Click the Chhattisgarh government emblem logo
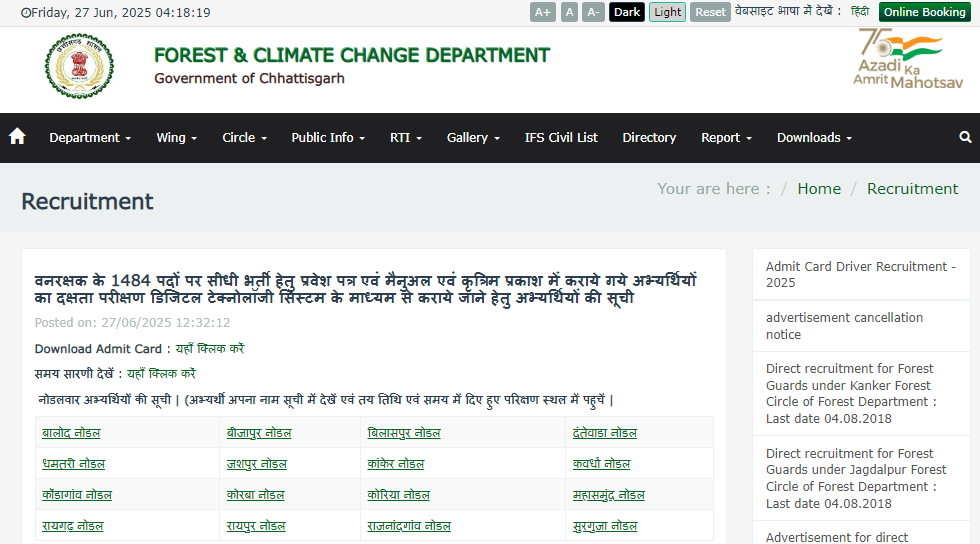The width and height of the screenshot is (980, 544). click(79, 66)
